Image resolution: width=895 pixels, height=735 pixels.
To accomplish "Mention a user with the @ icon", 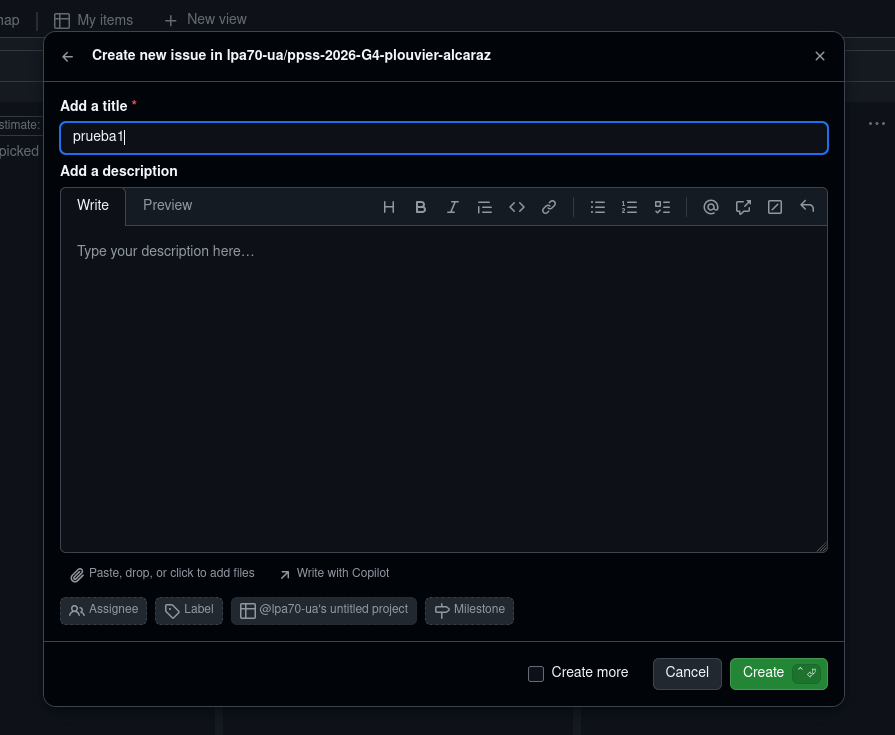I will pos(711,207).
